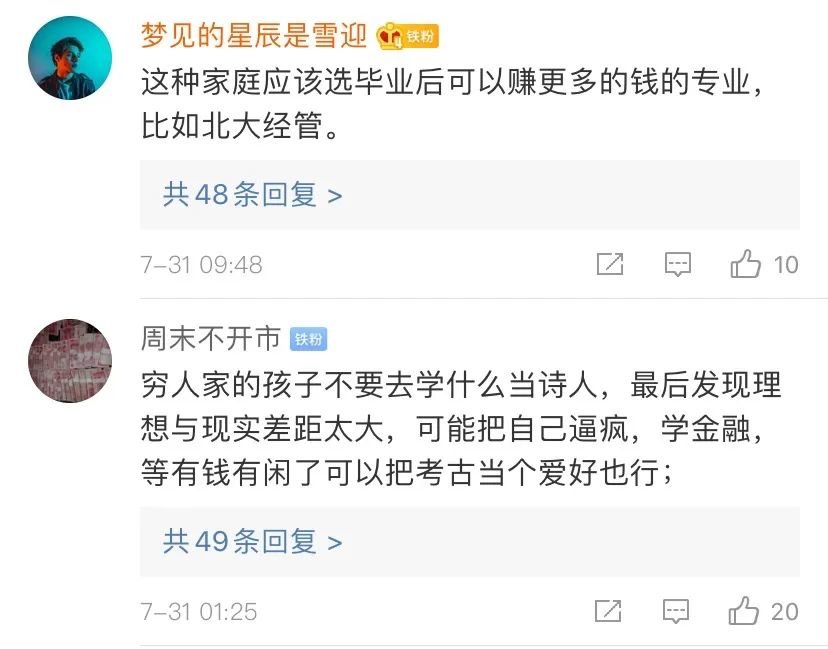Viewport: 828px width, 649px height.
Task: Tap the reply bubble icon on the 09:48 comment
Action: 678,264
